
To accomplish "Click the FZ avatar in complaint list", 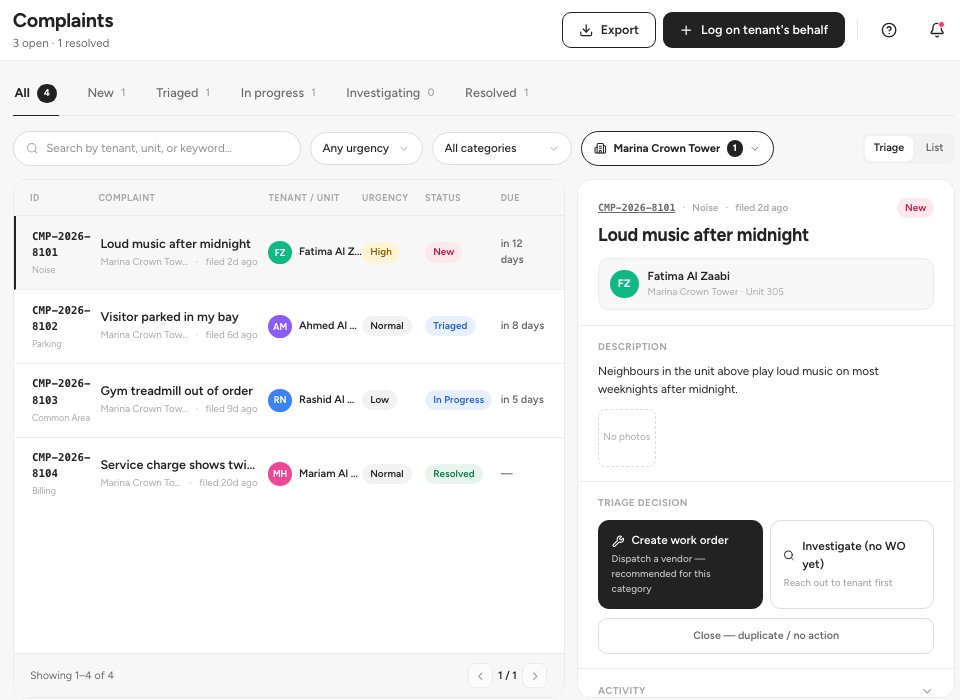I will [280, 252].
